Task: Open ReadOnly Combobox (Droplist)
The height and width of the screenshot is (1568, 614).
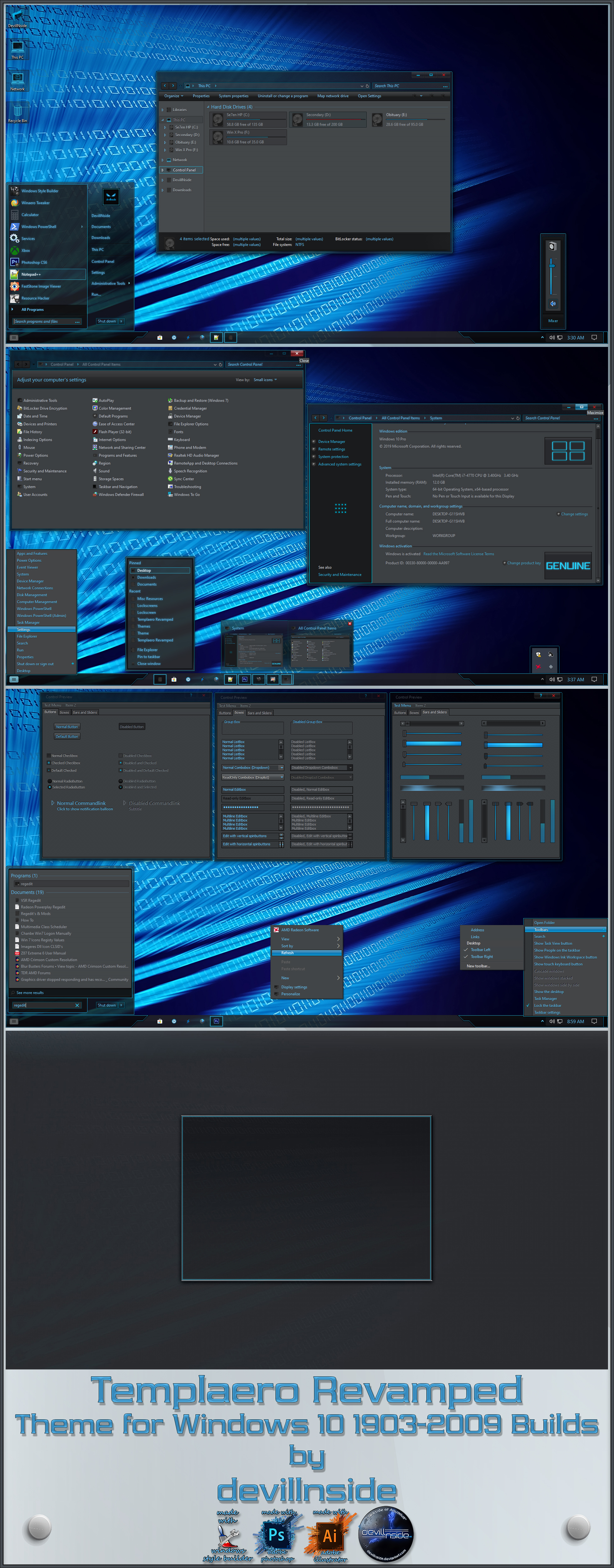Action: [x=252, y=777]
